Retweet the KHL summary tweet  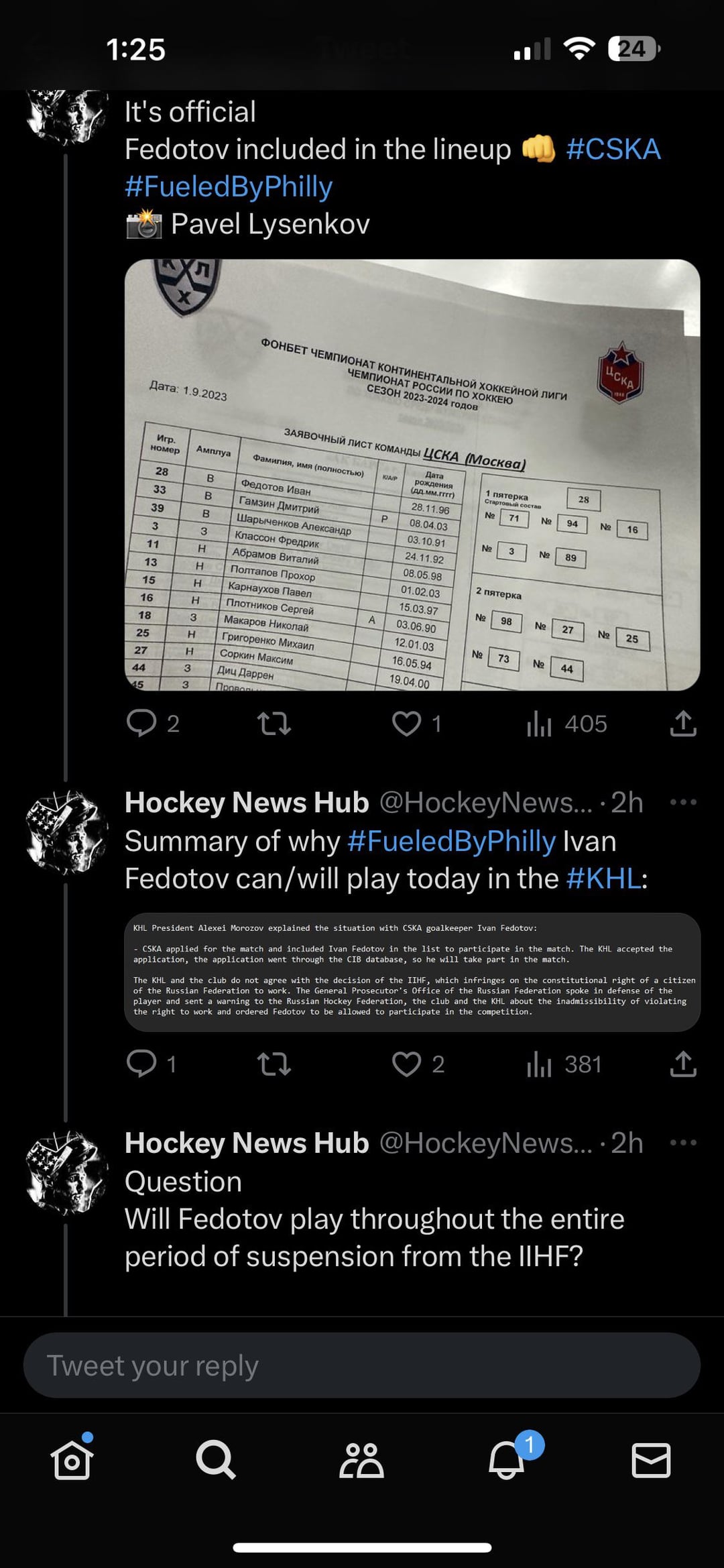point(274,1064)
